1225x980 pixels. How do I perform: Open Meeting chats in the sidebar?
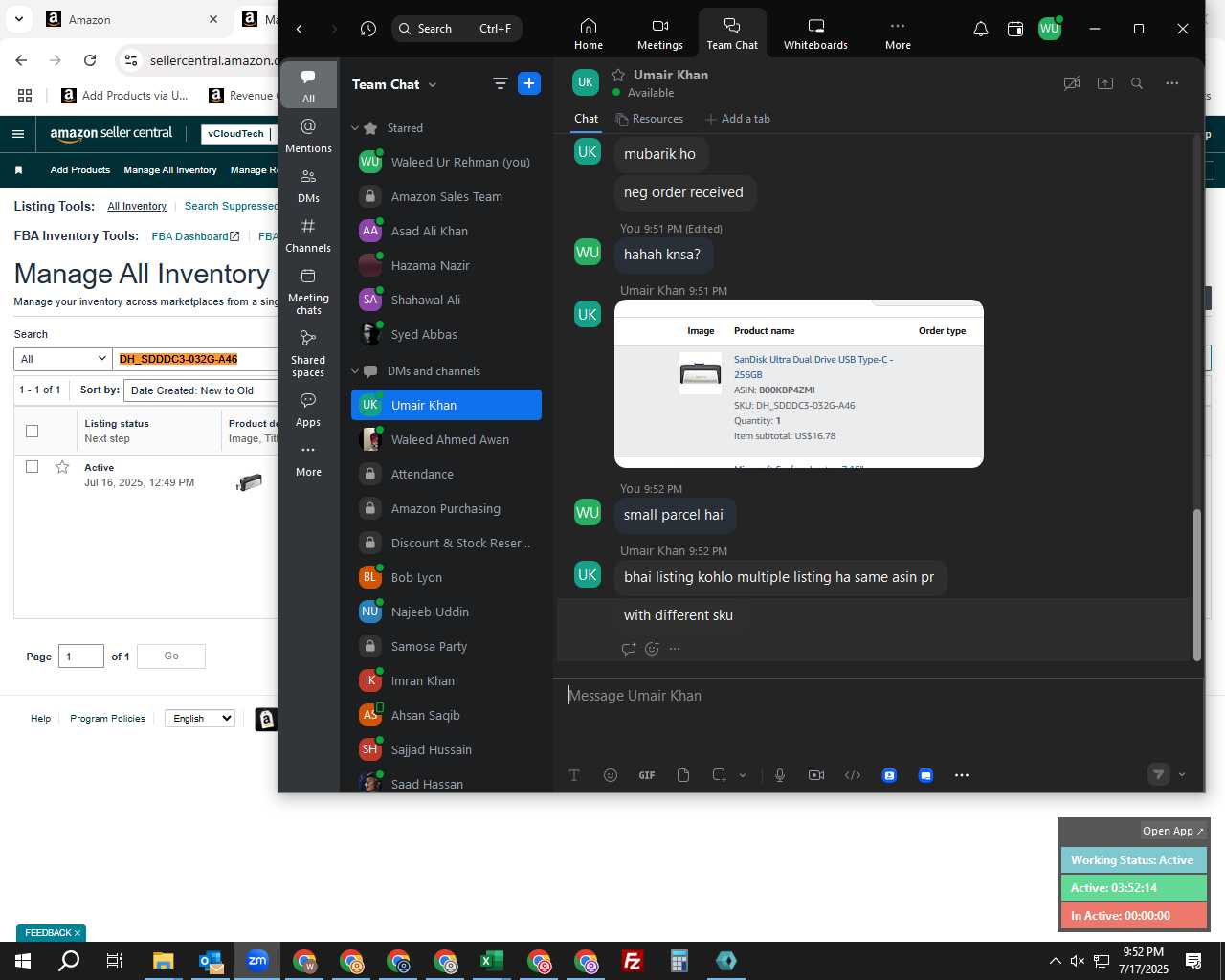(x=308, y=291)
